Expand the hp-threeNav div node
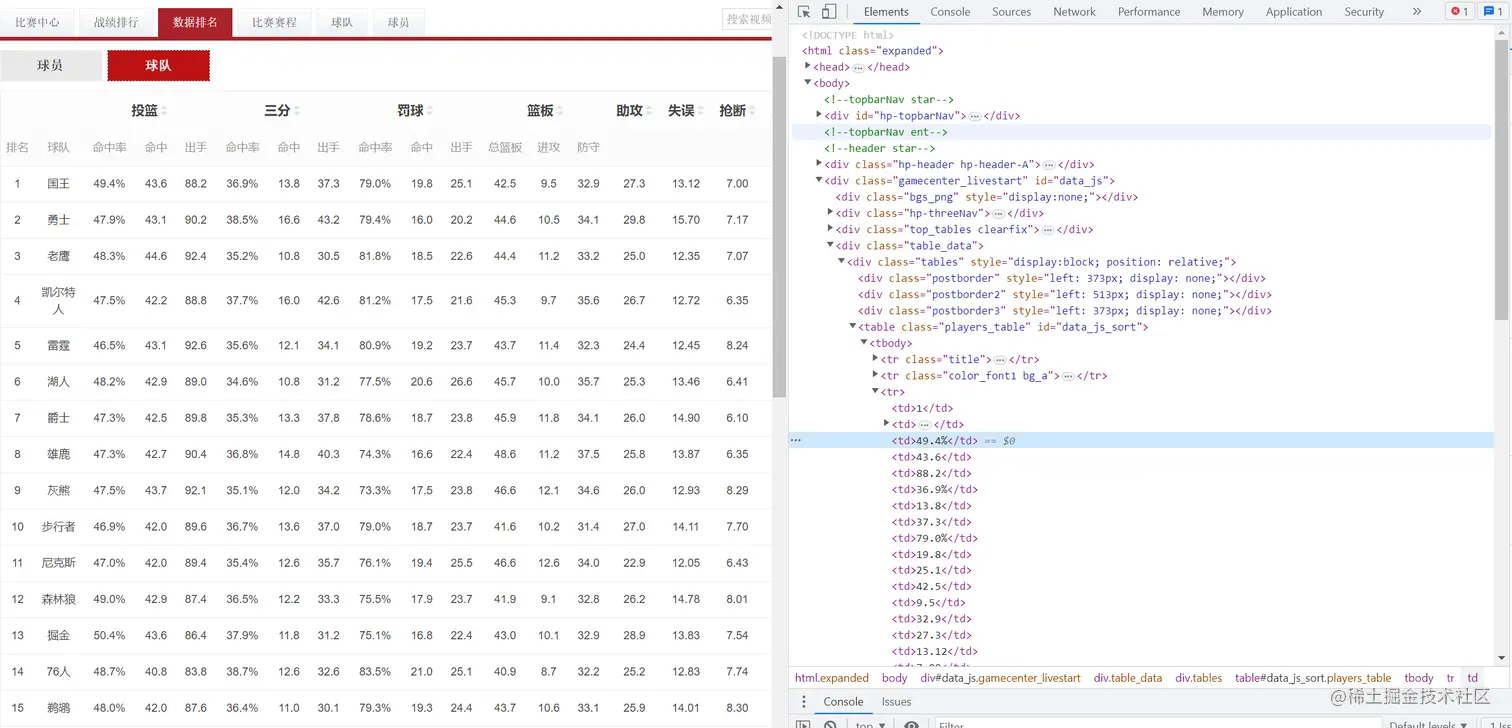Screen dimensions: 1512x728 click(830, 213)
